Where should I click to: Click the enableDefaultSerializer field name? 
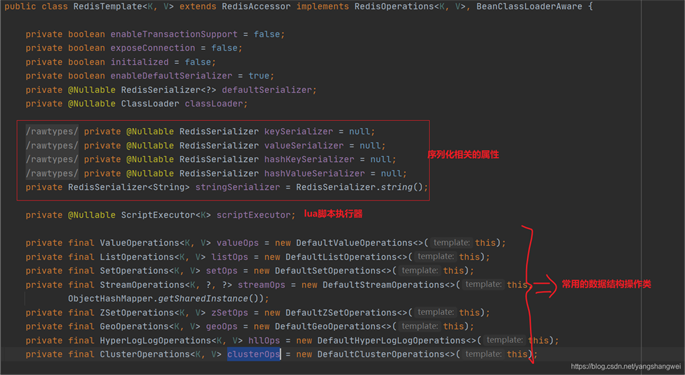[x=171, y=76]
